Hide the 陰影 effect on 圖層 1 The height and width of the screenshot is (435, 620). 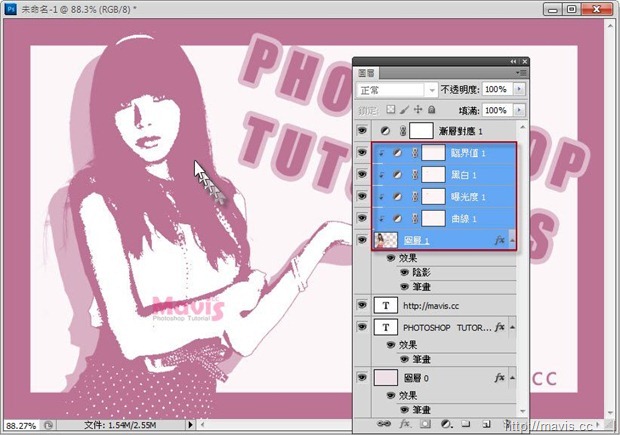[404, 272]
